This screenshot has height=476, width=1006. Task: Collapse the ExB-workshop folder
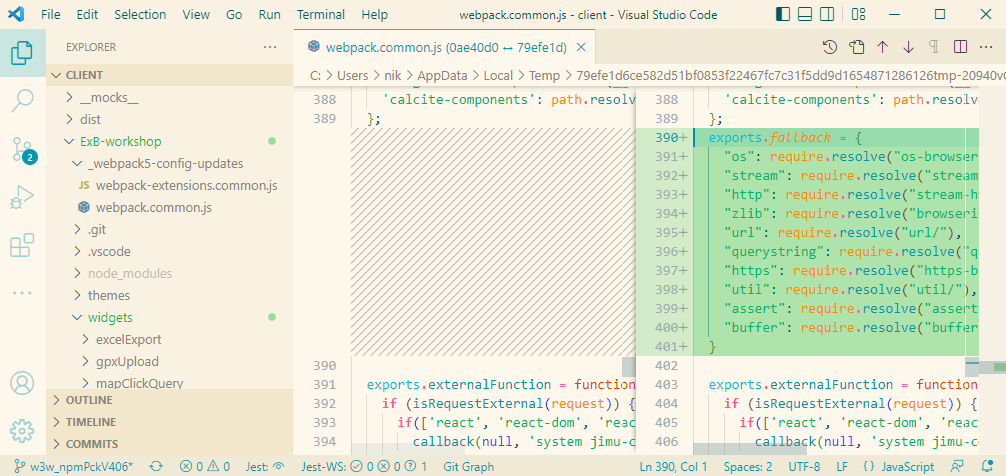pyautogui.click(x=170, y=141)
